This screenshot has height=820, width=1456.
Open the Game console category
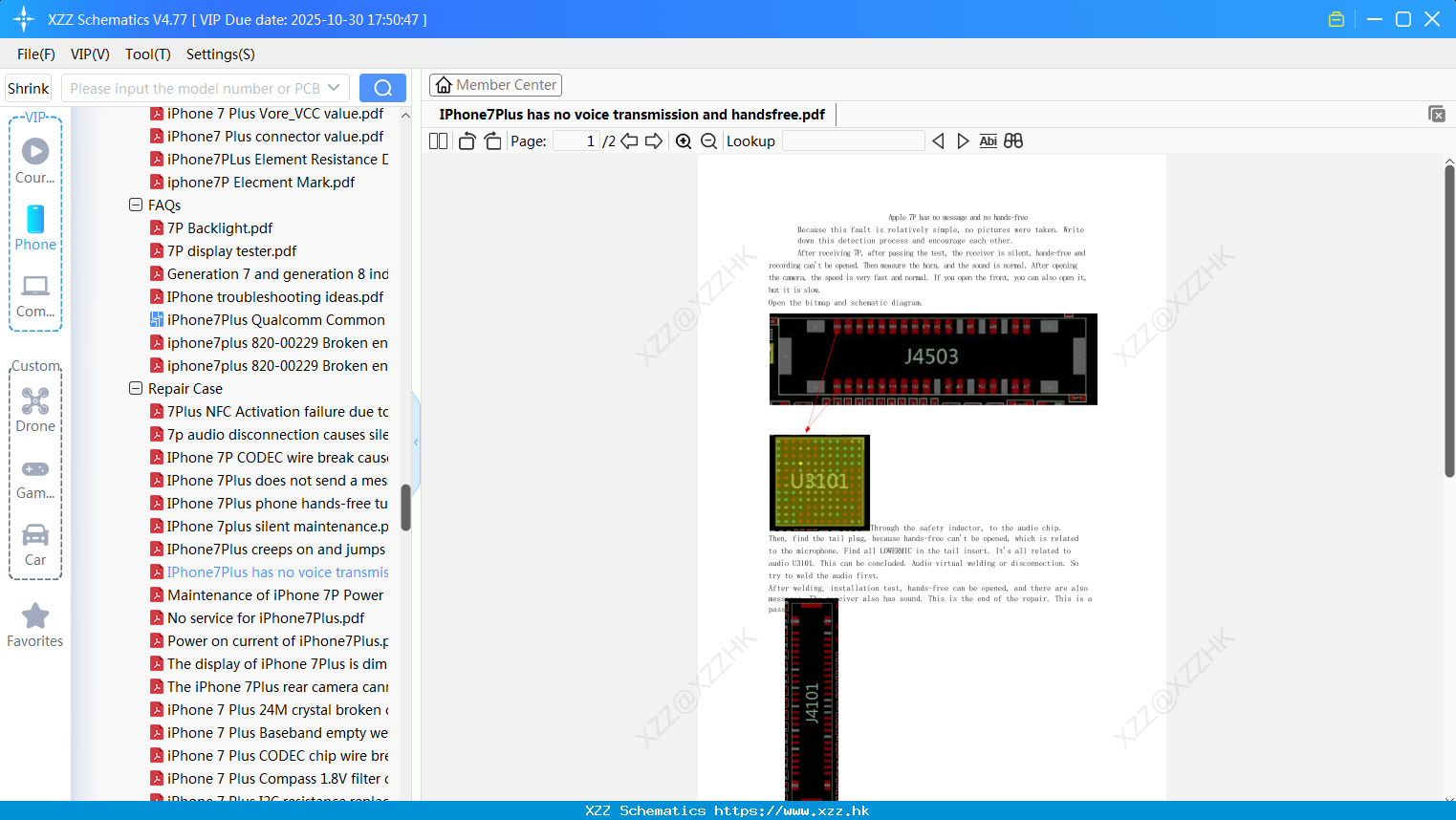pyautogui.click(x=35, y=479)
